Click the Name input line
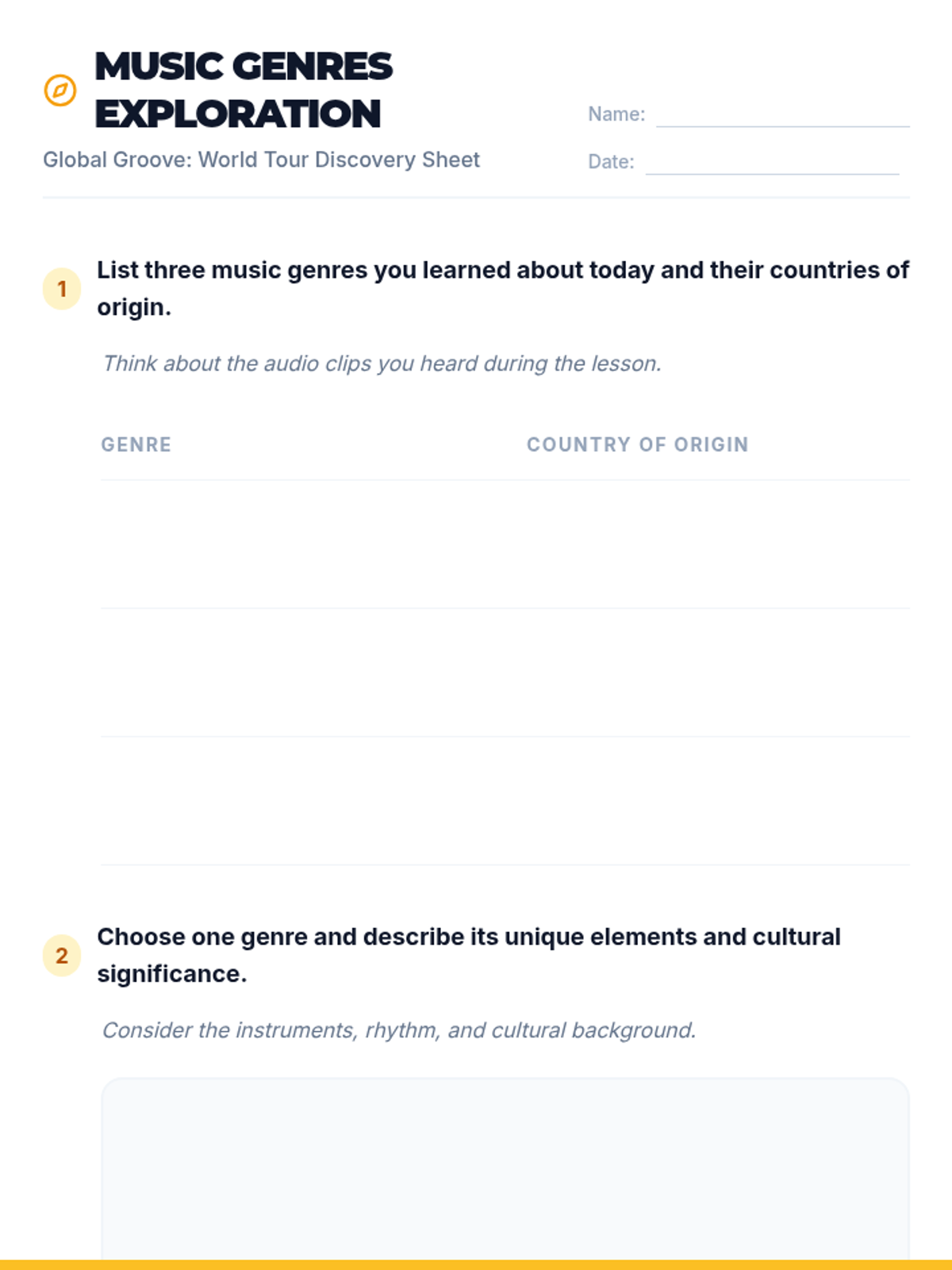 (782, 114)
